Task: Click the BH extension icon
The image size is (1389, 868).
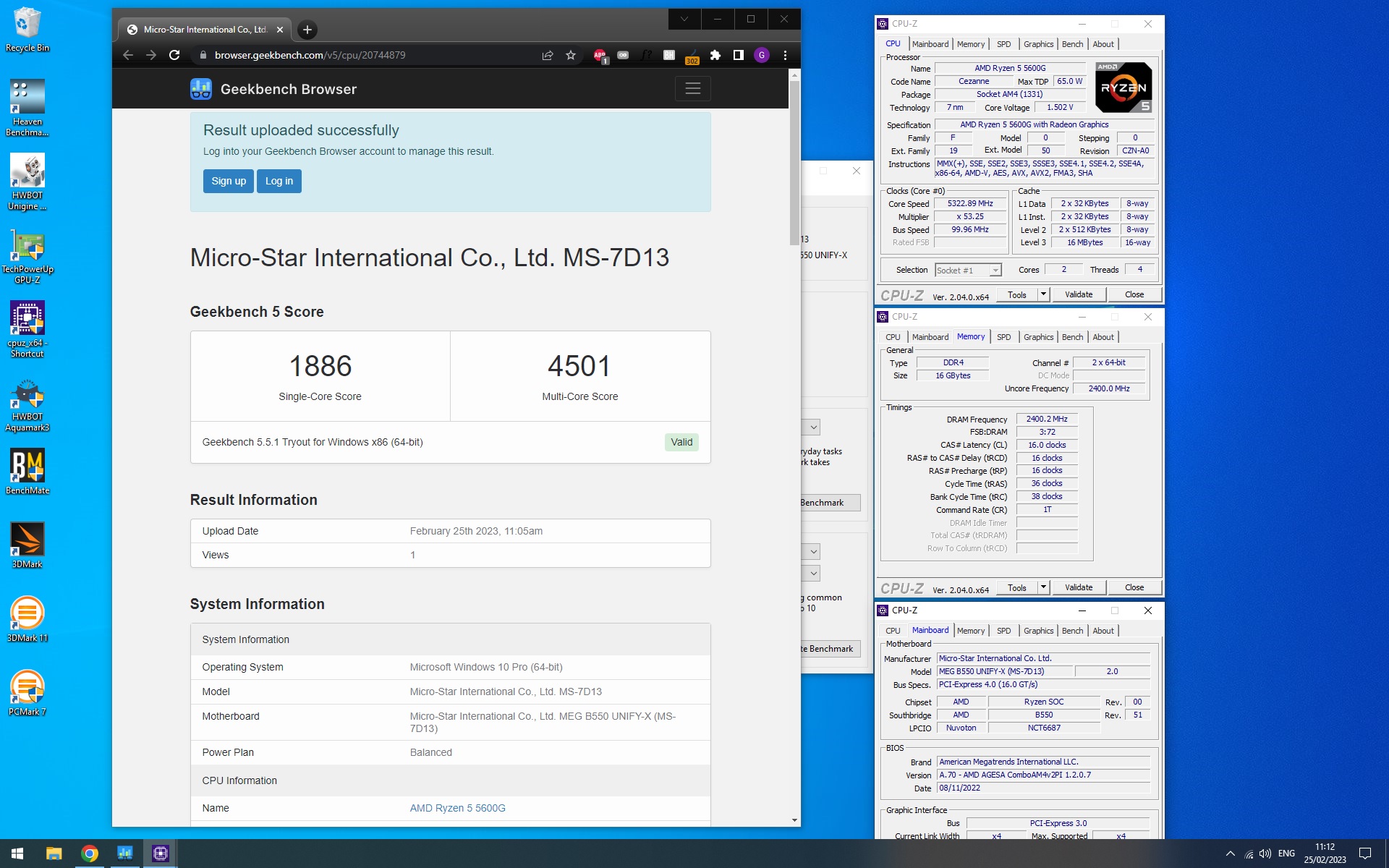Action: (x=668, y=55)
